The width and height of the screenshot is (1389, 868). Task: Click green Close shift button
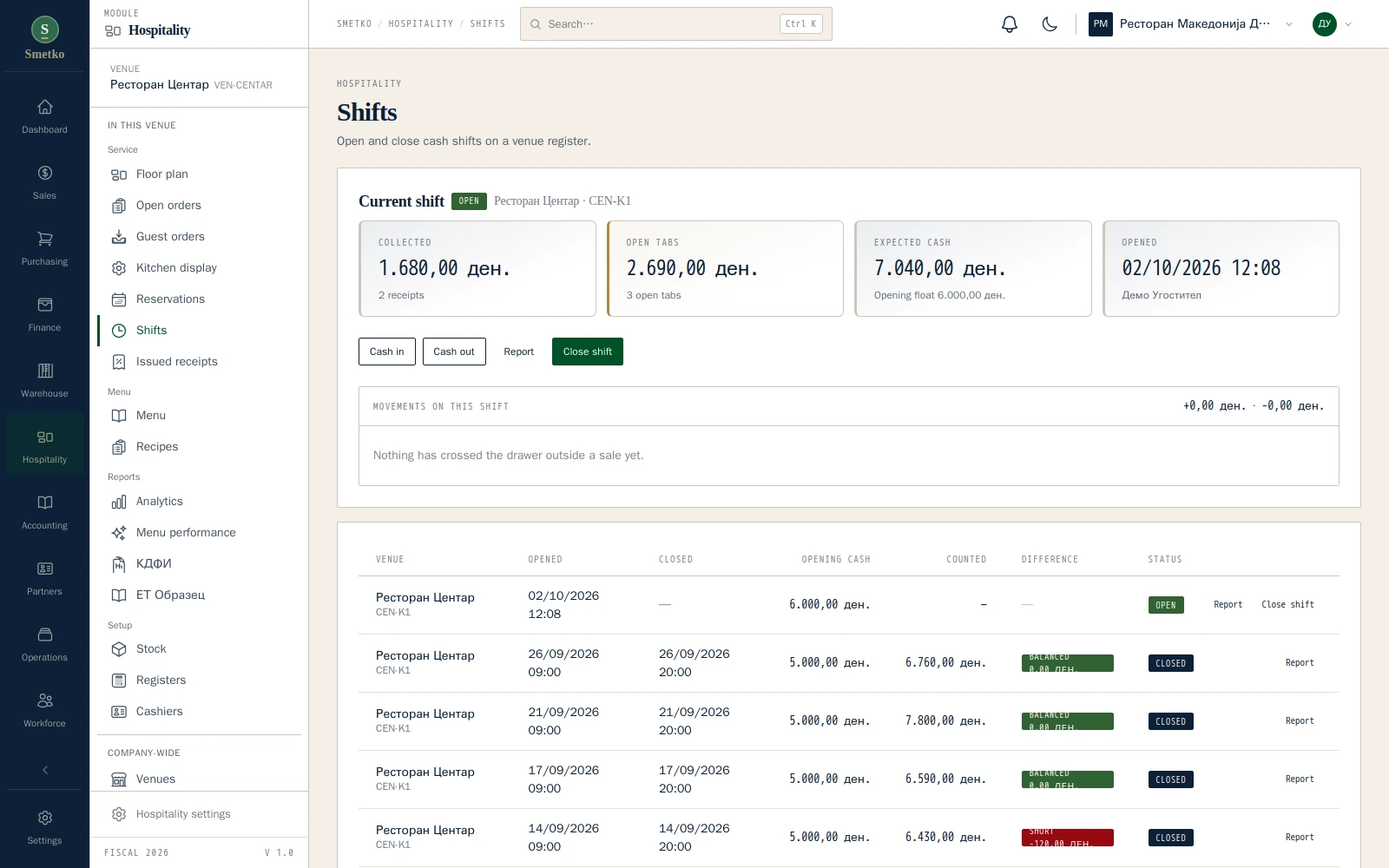(x=588, y=352)
